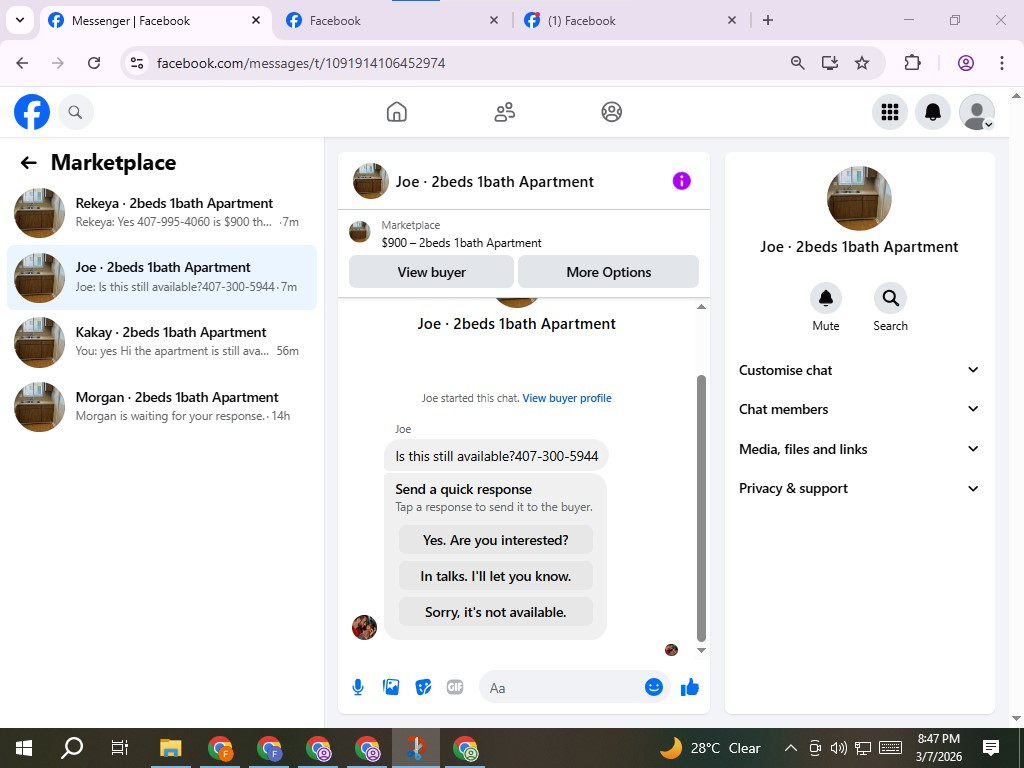Show hidden system tray icons

(790, 748)
